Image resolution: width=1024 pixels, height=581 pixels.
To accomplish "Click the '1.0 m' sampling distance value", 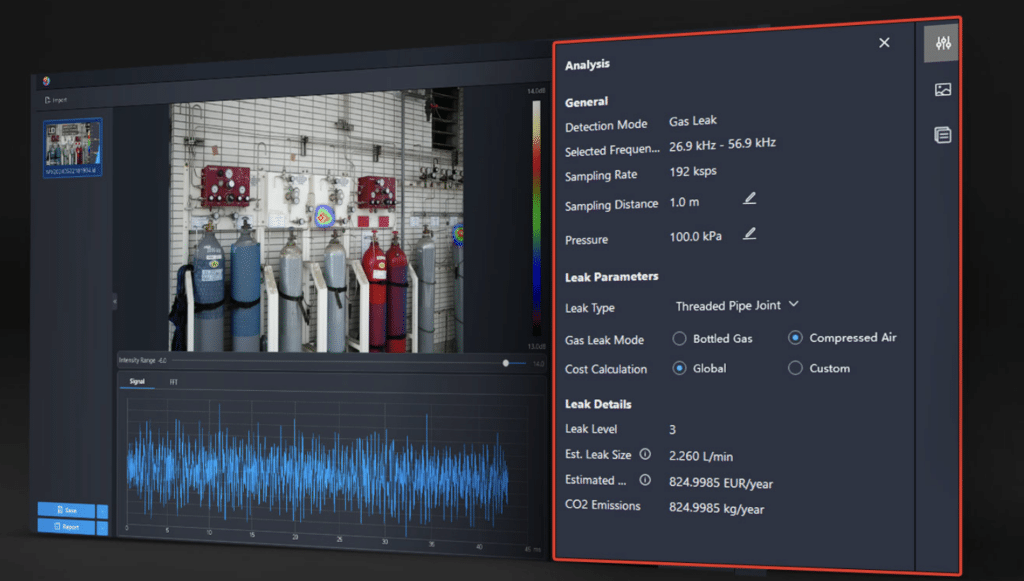I will [x=684, y=202].
